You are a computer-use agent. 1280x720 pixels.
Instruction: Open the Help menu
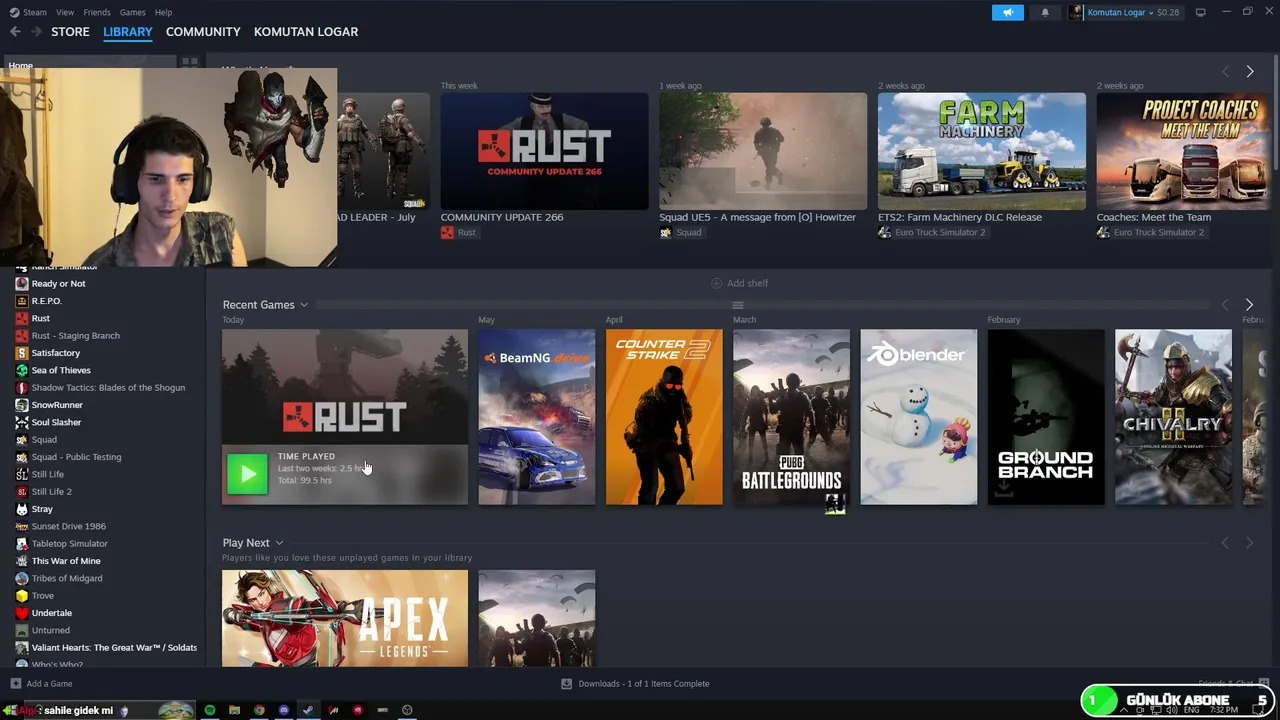click(x=163, y=12)
